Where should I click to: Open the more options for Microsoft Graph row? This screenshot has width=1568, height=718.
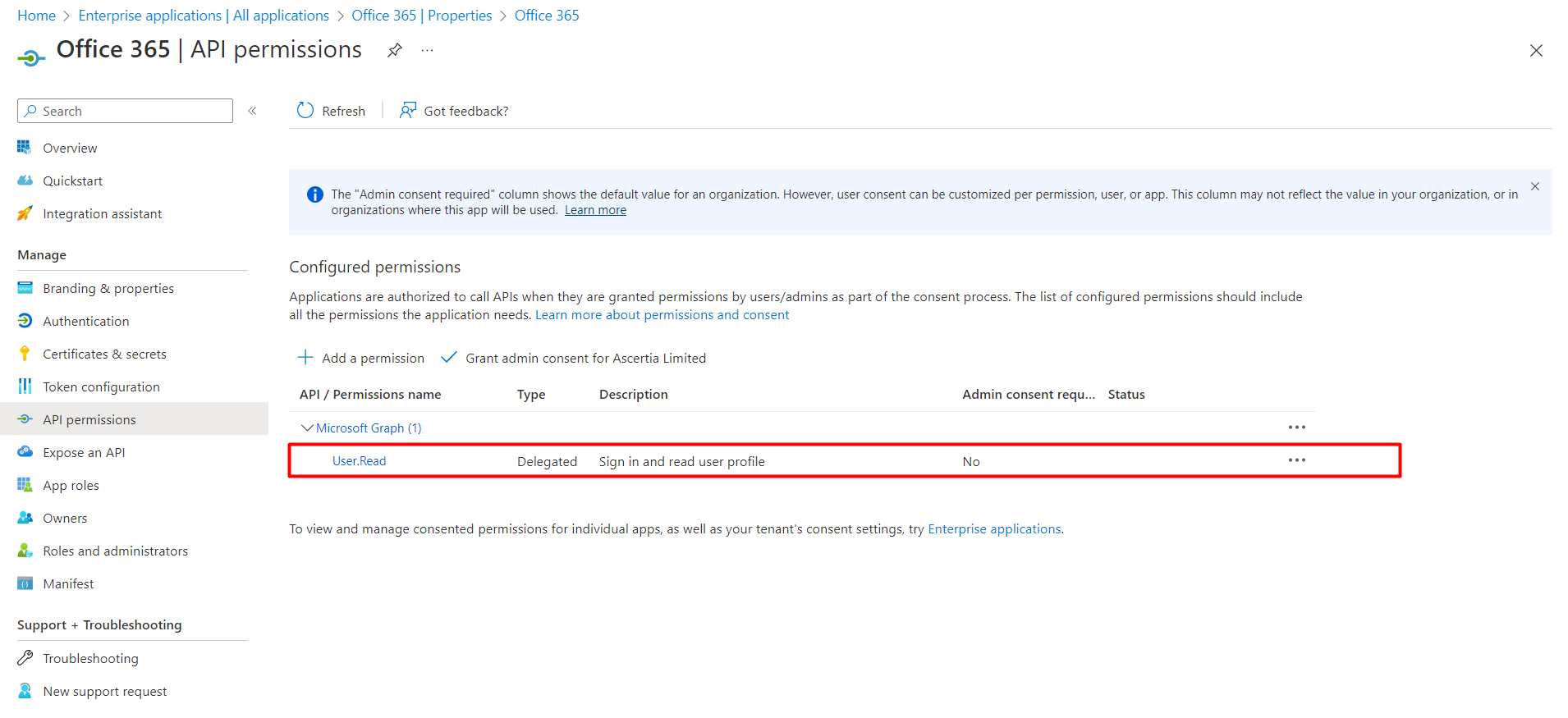coord(1297,428)
